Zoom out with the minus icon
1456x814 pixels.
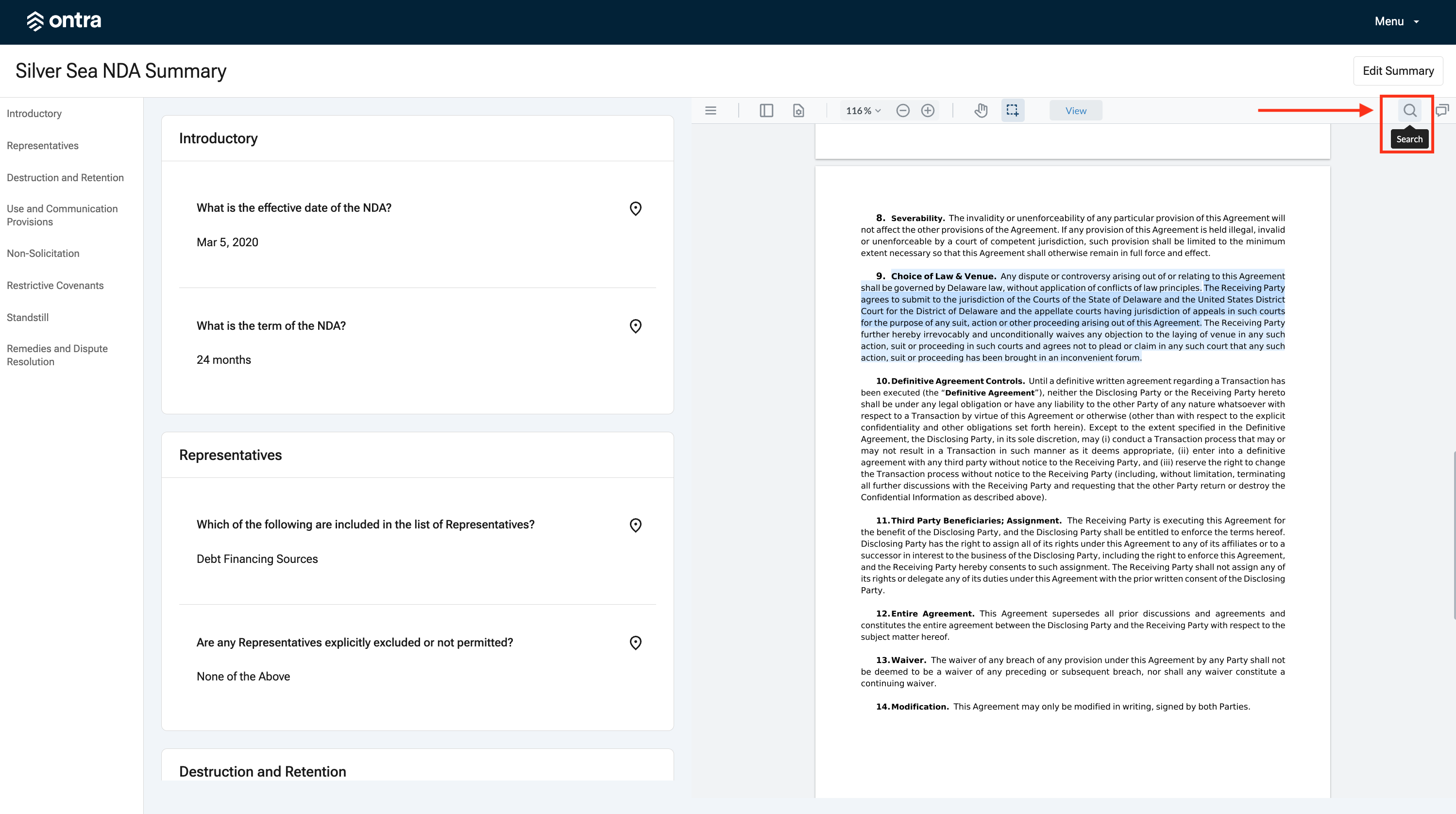[903, 111]
